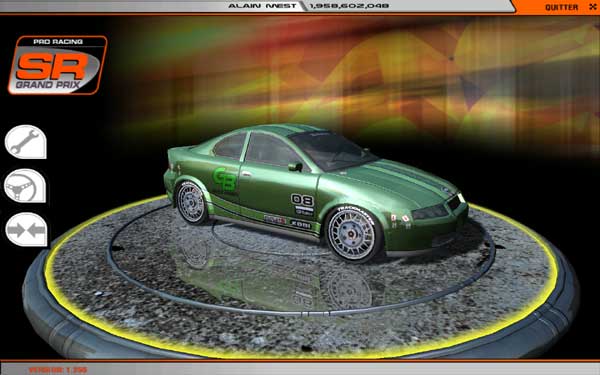This screenshot has height=375, width=600.
Task: Click the car's rear wheel rim
Action: (191, 203)
